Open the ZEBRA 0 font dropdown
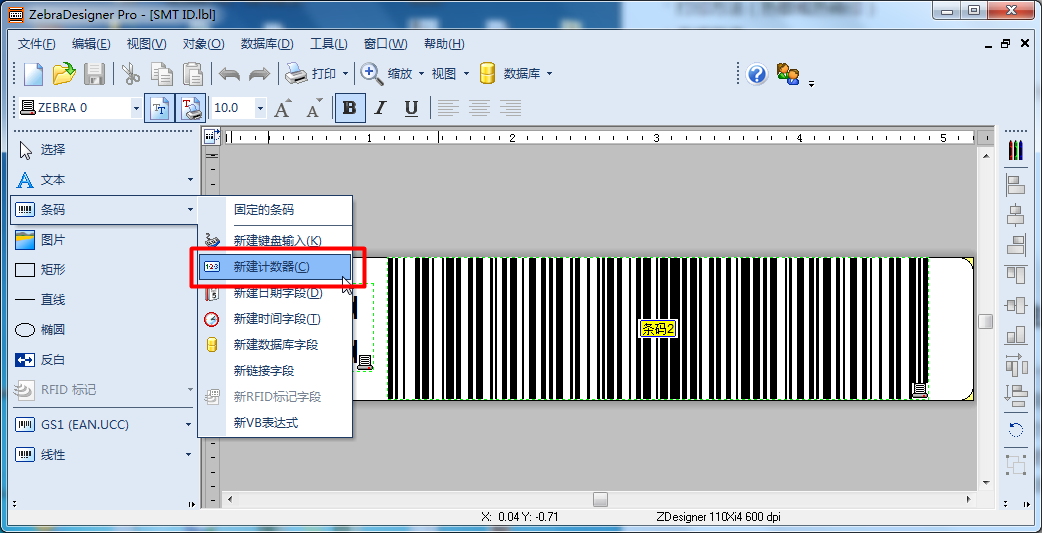Image resolution: width=1042 pixels, height=533 pixels. [136, 108]
